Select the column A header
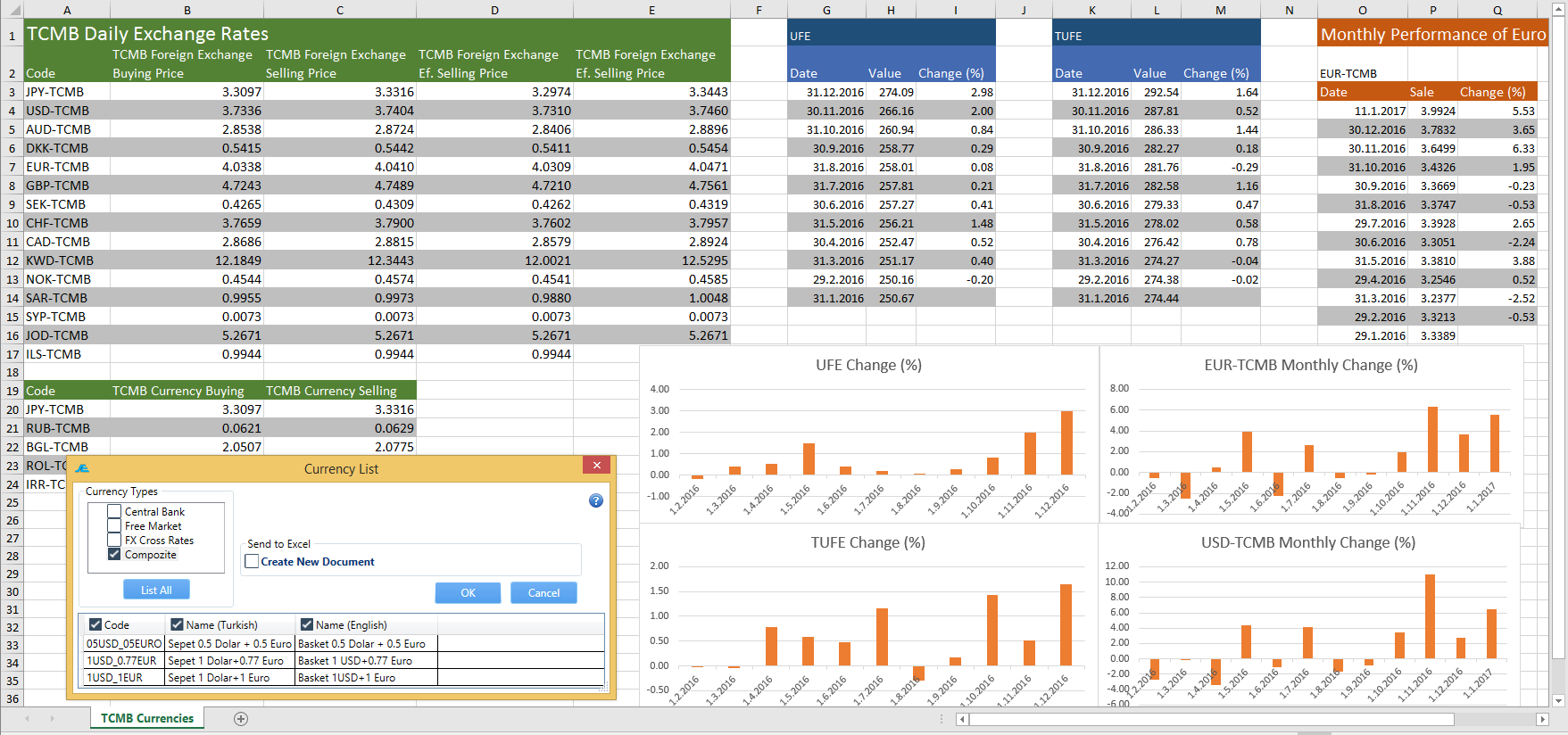Image resolution: width=1568 pixels, height=735 pixels. (x=67, y=10)
